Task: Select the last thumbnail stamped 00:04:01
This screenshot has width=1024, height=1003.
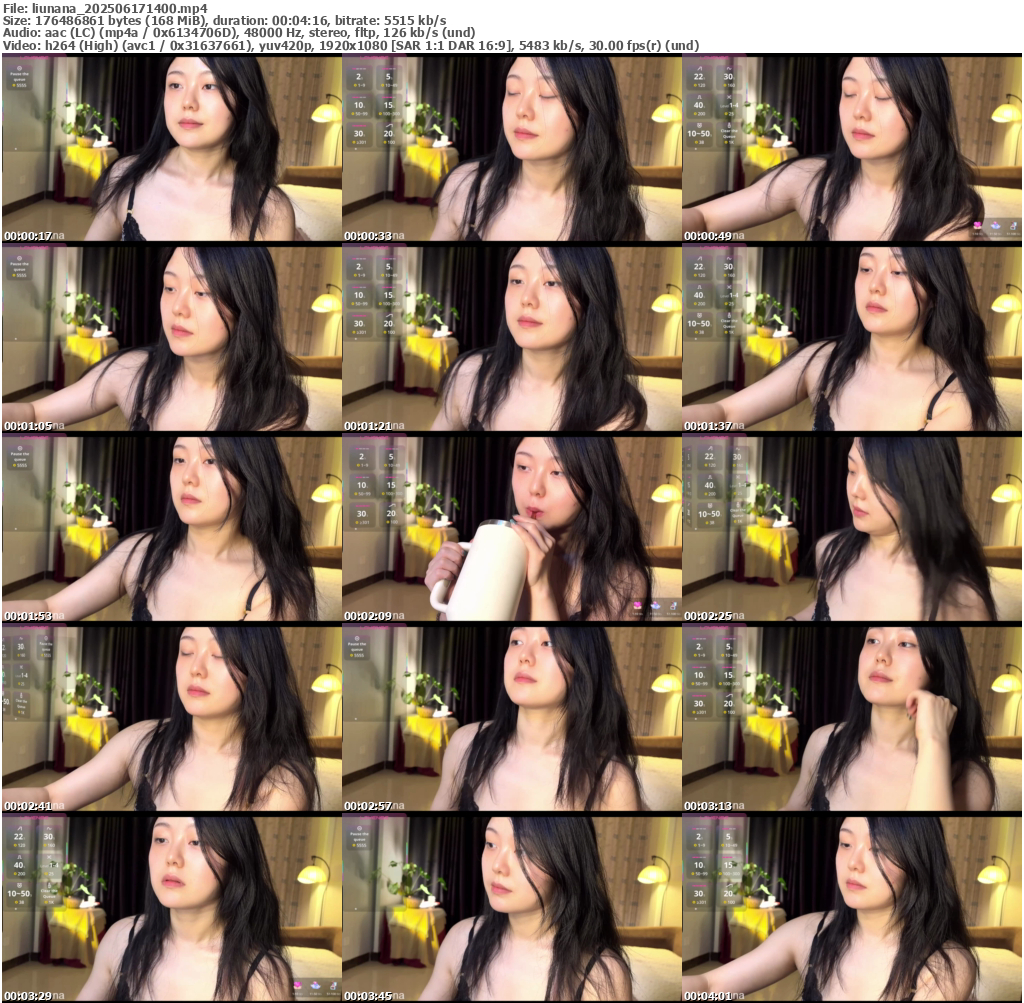Action: pos(852,909)
